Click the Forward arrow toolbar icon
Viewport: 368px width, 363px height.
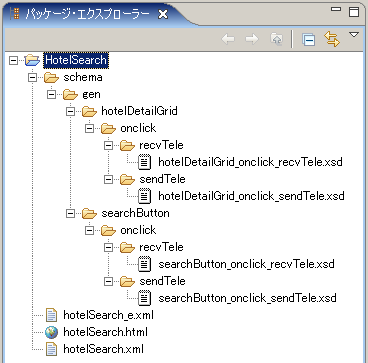point(252,39)
